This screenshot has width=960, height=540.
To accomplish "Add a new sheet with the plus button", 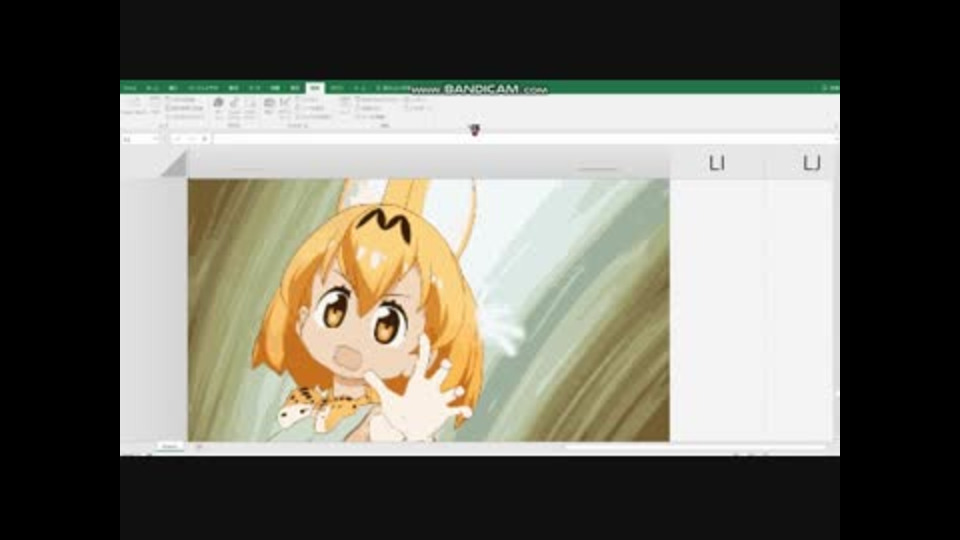I will pyautogui.click(x=199, y=447).
